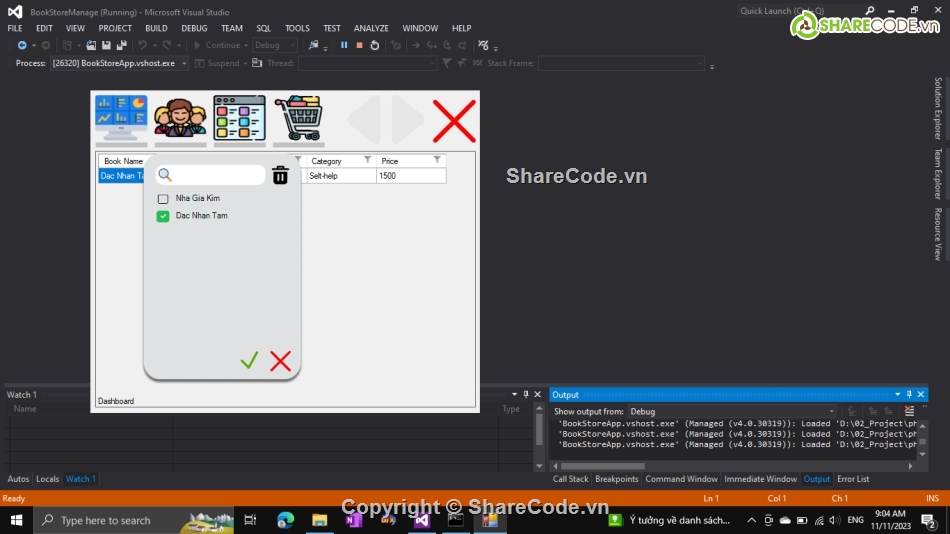
Task: Expand the Continue button dropdown arrow
Action: click(x=246, y=45)
